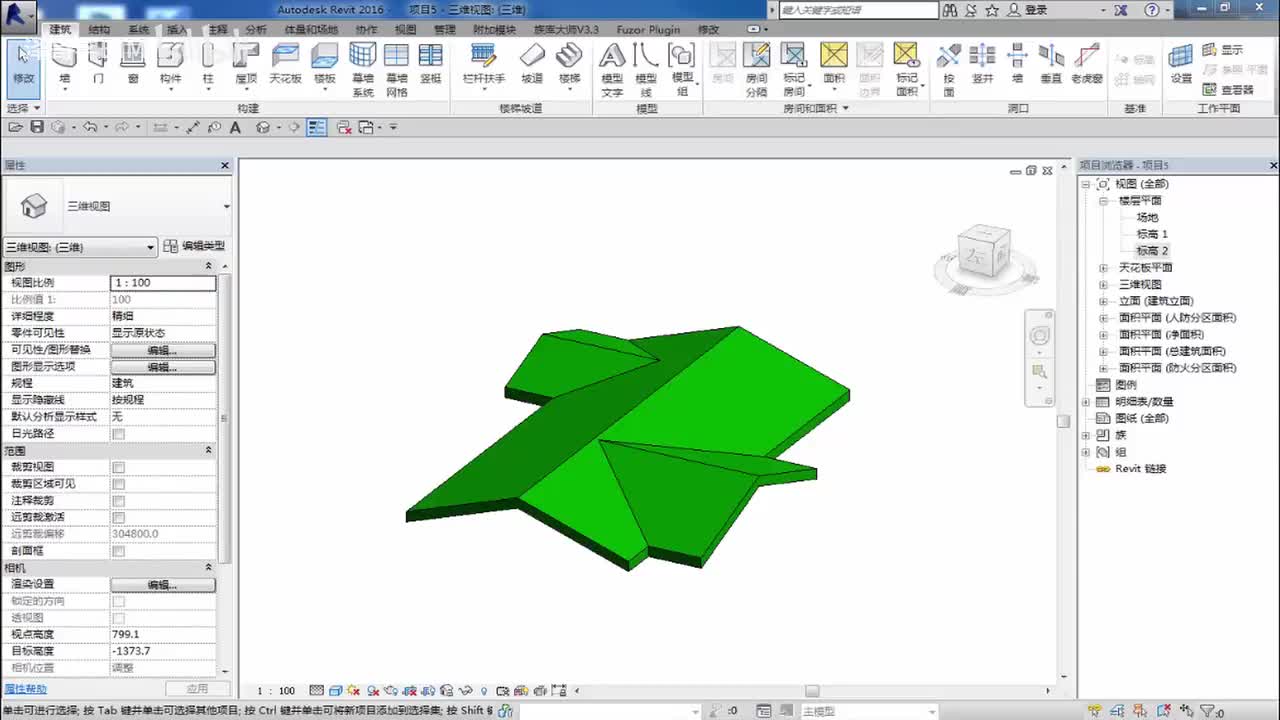Click the text tool 'A' in quick access toolbar
Image resolution: width=1280 pixels, height=720 pixels.
pyautogui.click(x=236, y=127)
